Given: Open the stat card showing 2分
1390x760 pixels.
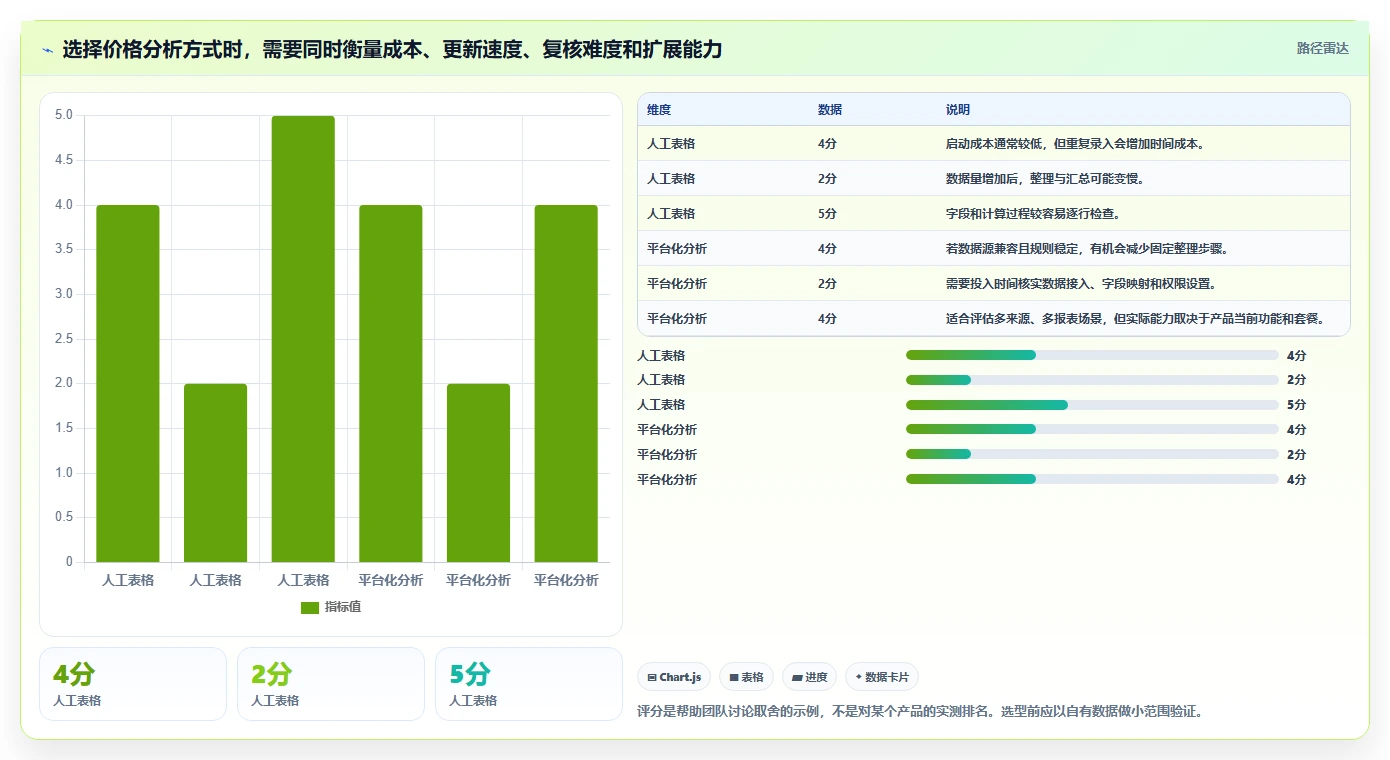Looking at the screenshot, I should tap(331, 684).
